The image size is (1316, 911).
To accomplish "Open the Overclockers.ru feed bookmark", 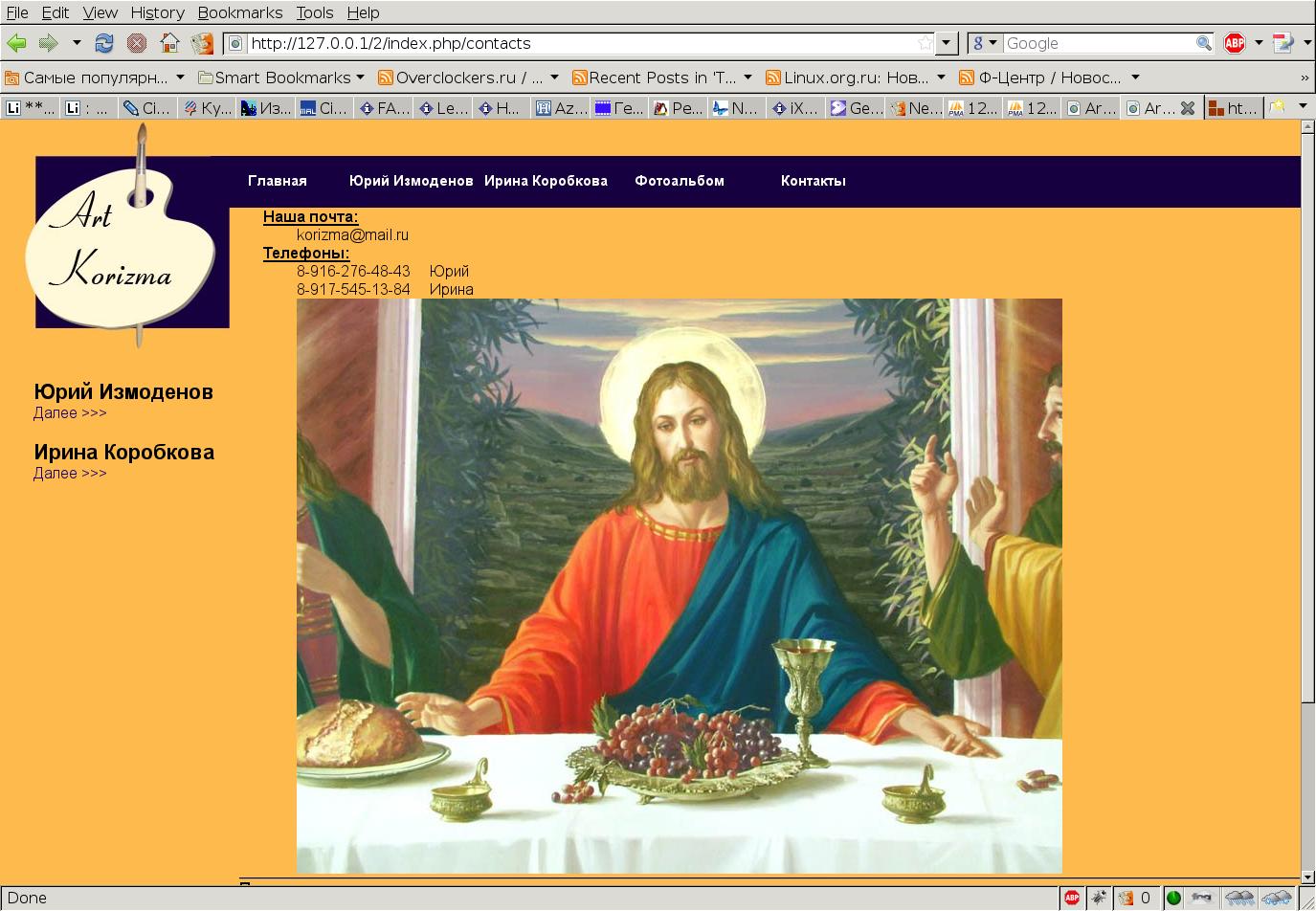I will pos(468,78).
